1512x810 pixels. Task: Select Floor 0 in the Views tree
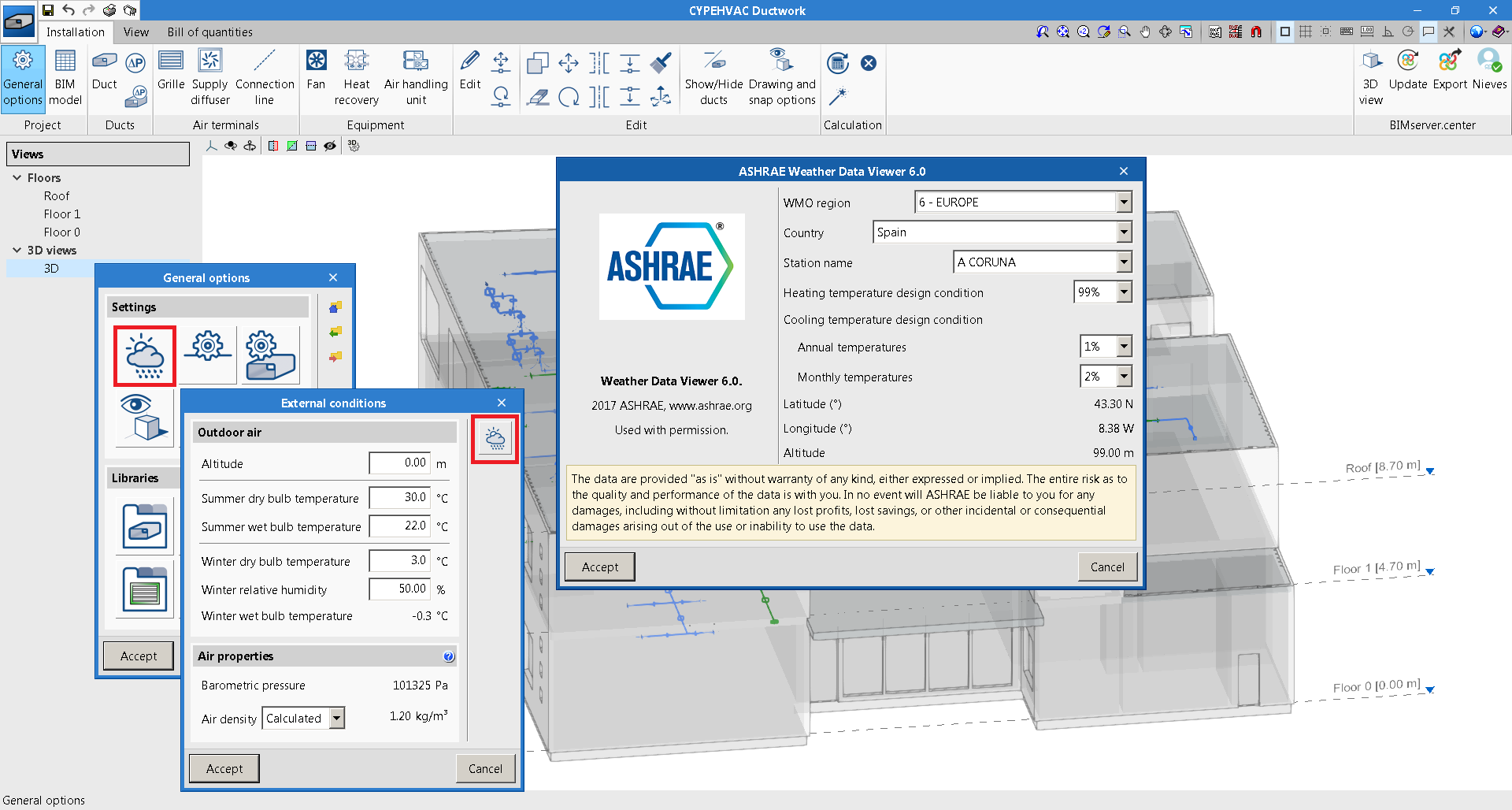[62, 232]
